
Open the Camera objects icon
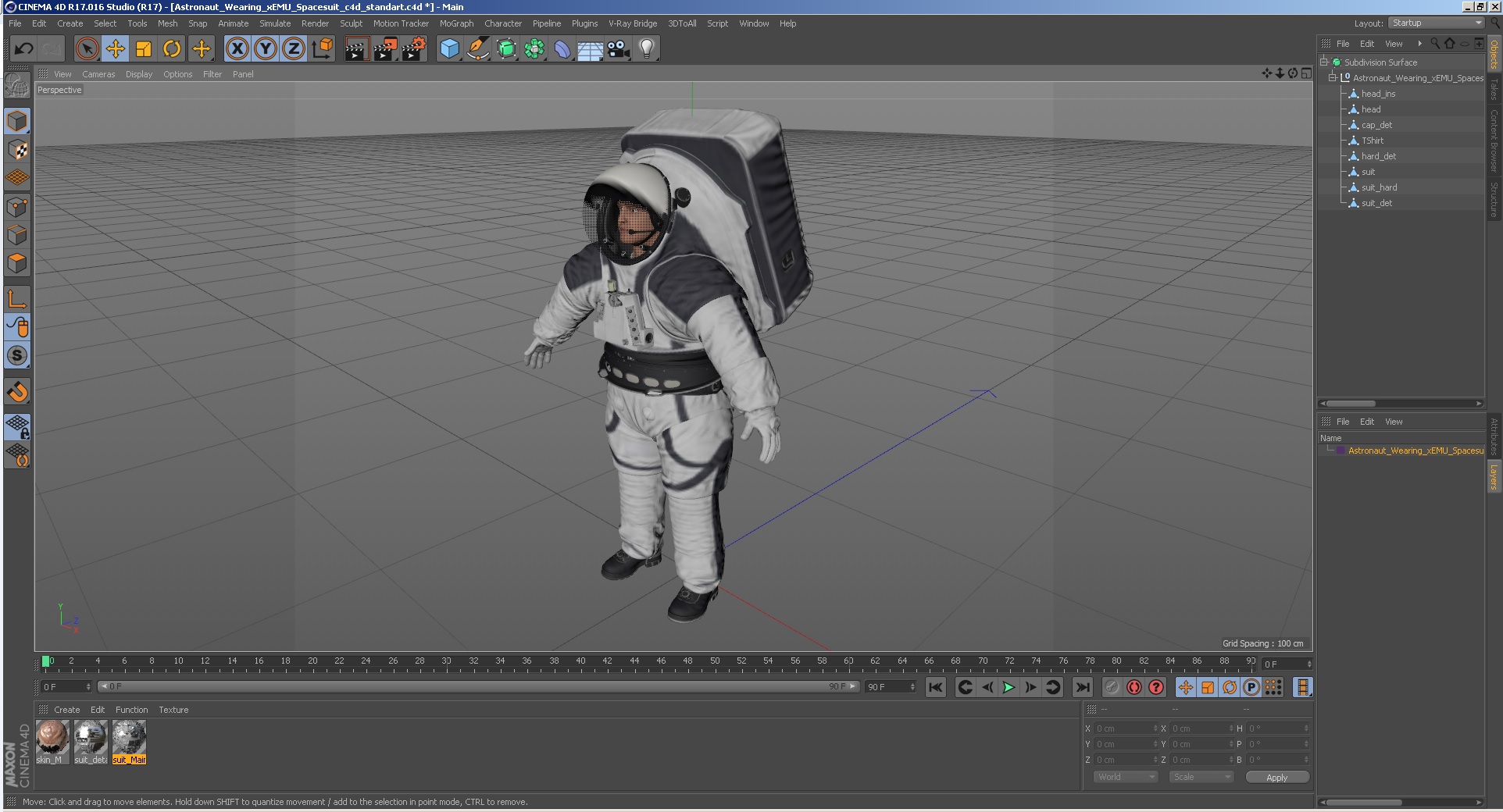click(619, 49)
